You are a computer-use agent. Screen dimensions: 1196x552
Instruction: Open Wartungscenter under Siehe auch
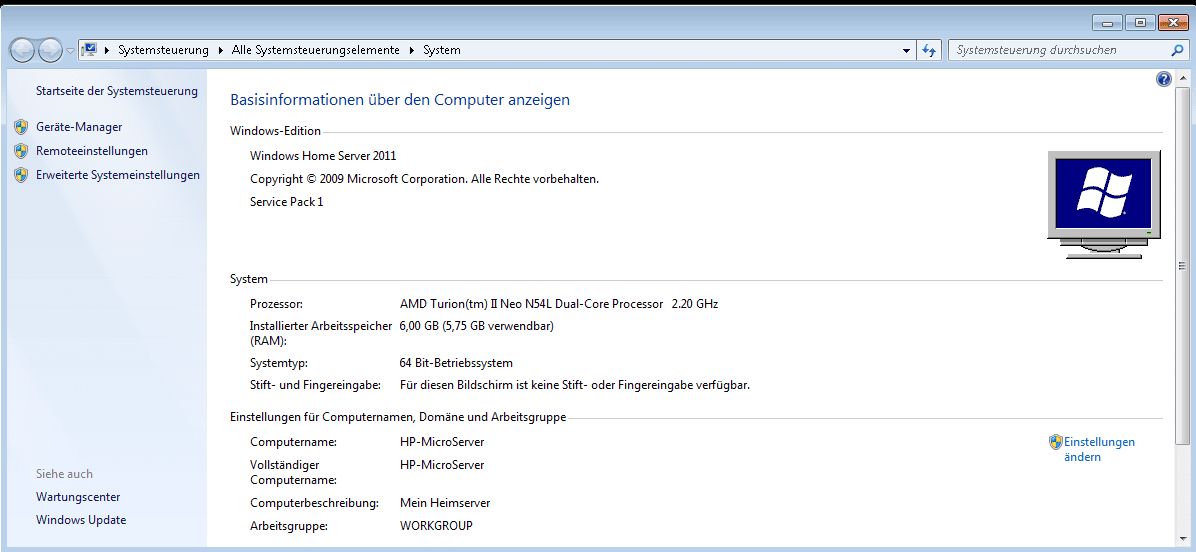tap(78, 497)
